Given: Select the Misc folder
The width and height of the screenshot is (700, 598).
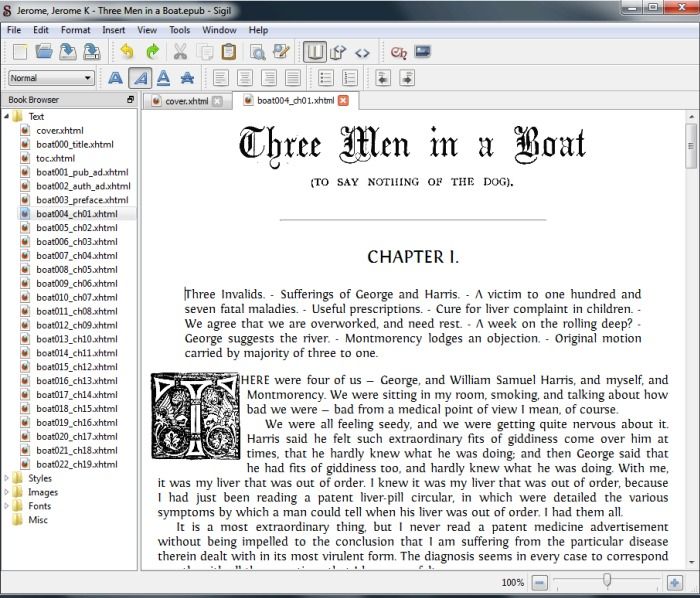Looking at the screenshot, I should [x=38, y=519].
